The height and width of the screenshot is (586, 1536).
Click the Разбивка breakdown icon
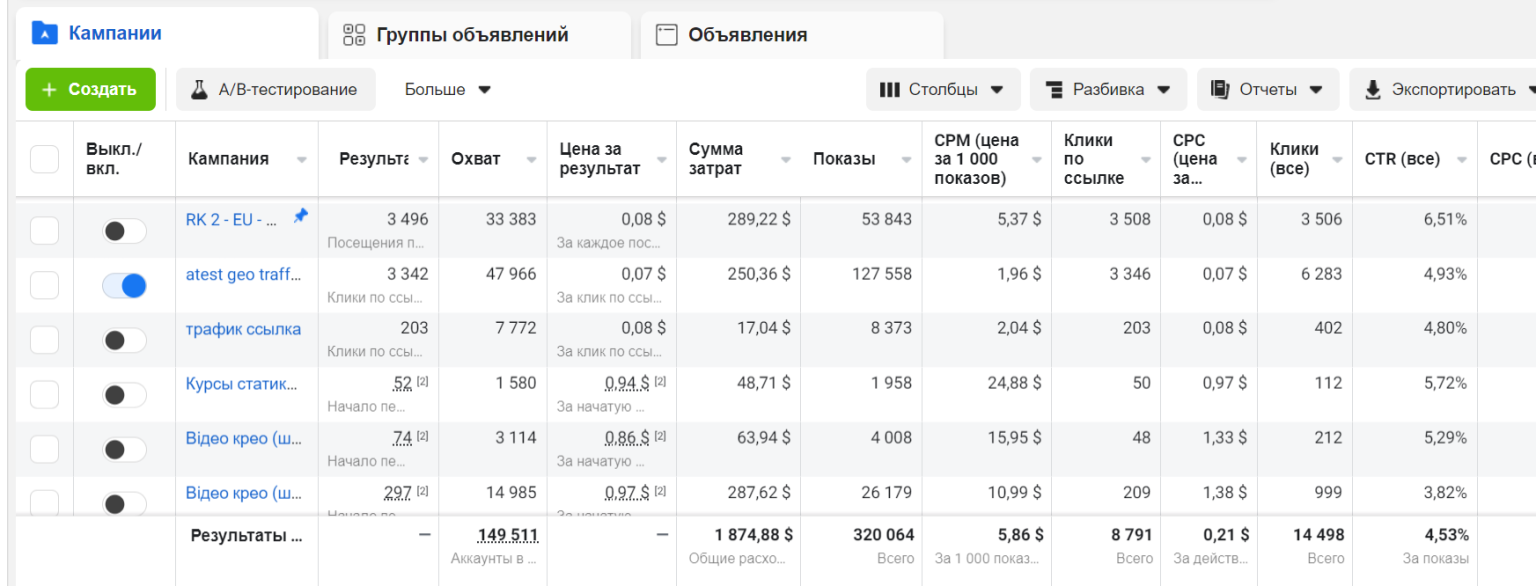(1053, 89)
